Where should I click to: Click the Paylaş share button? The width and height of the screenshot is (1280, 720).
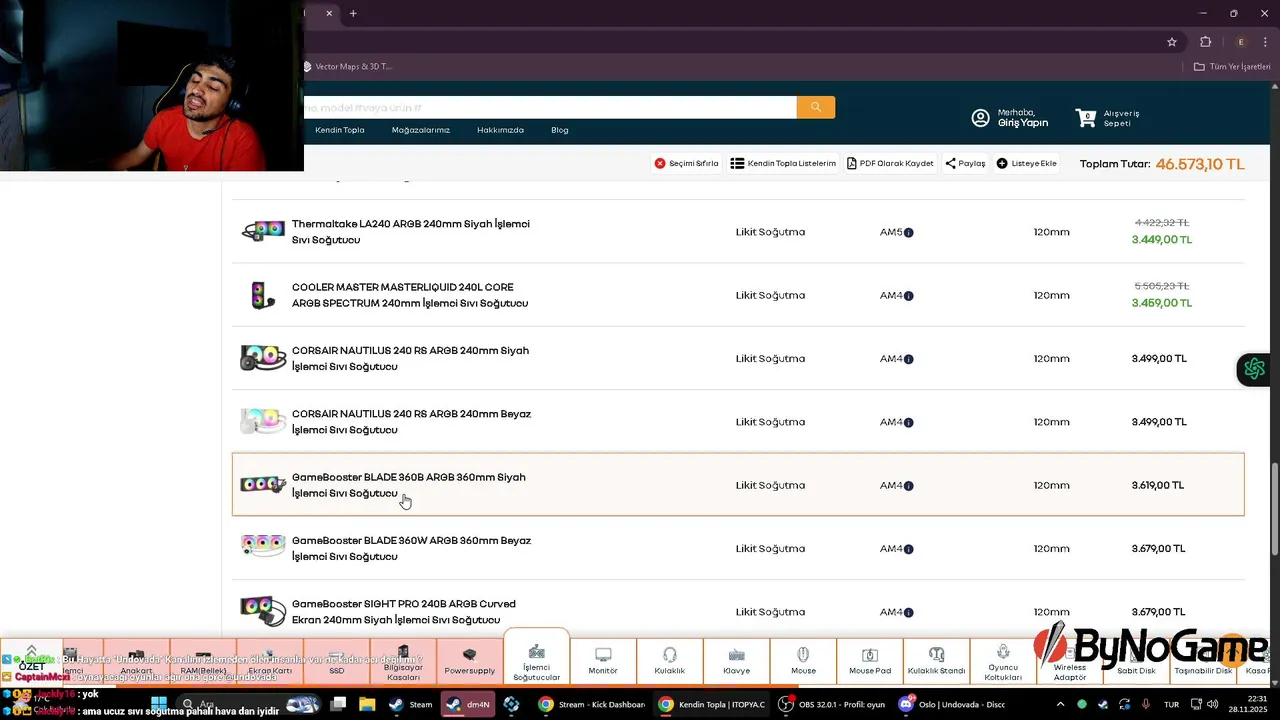pyautogui.click(x=965, y=163)
